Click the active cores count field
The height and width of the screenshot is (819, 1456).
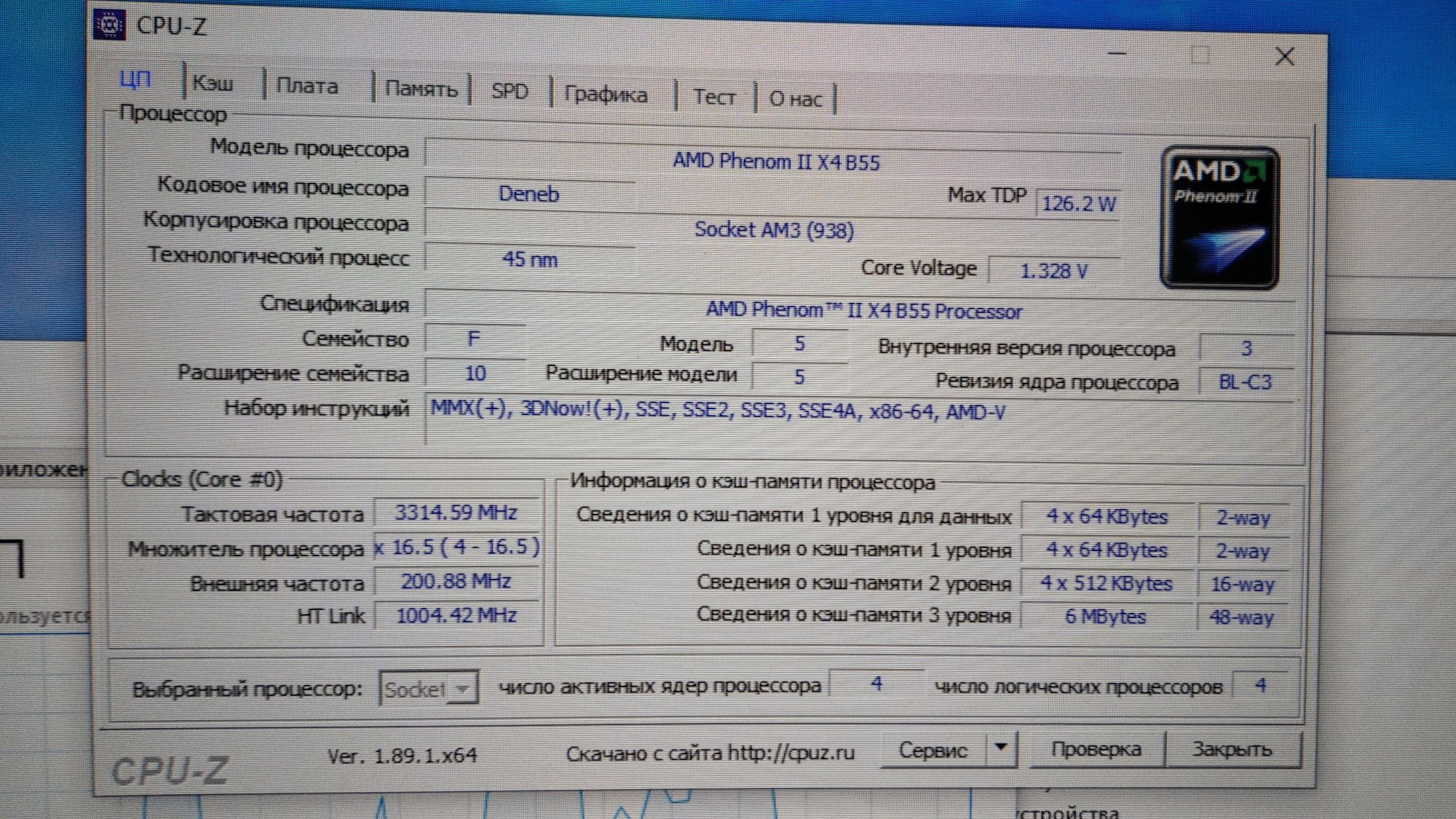pos(877,684)
